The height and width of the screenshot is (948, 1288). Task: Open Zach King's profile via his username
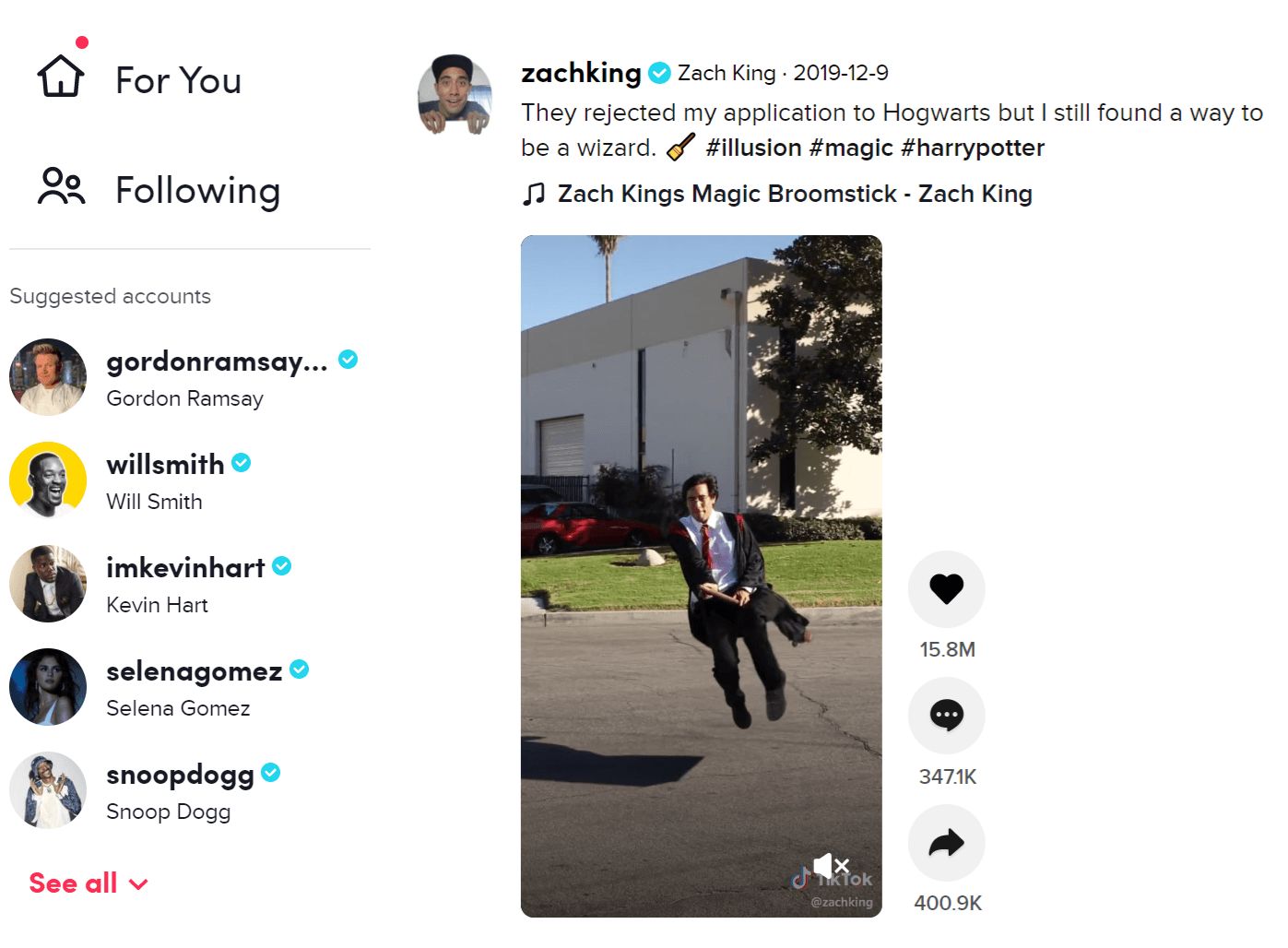580,72
